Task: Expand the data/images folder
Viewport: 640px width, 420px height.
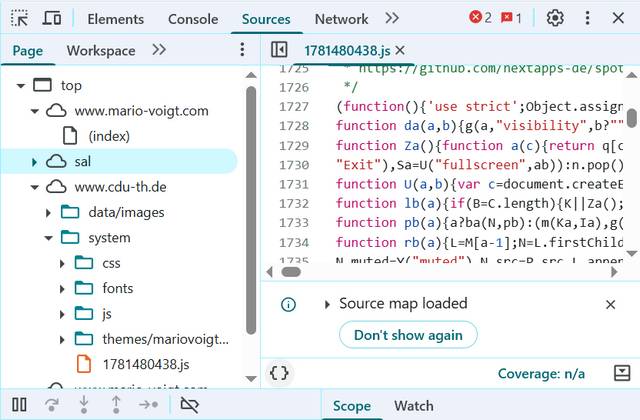Action: click(x=48, y=213)
